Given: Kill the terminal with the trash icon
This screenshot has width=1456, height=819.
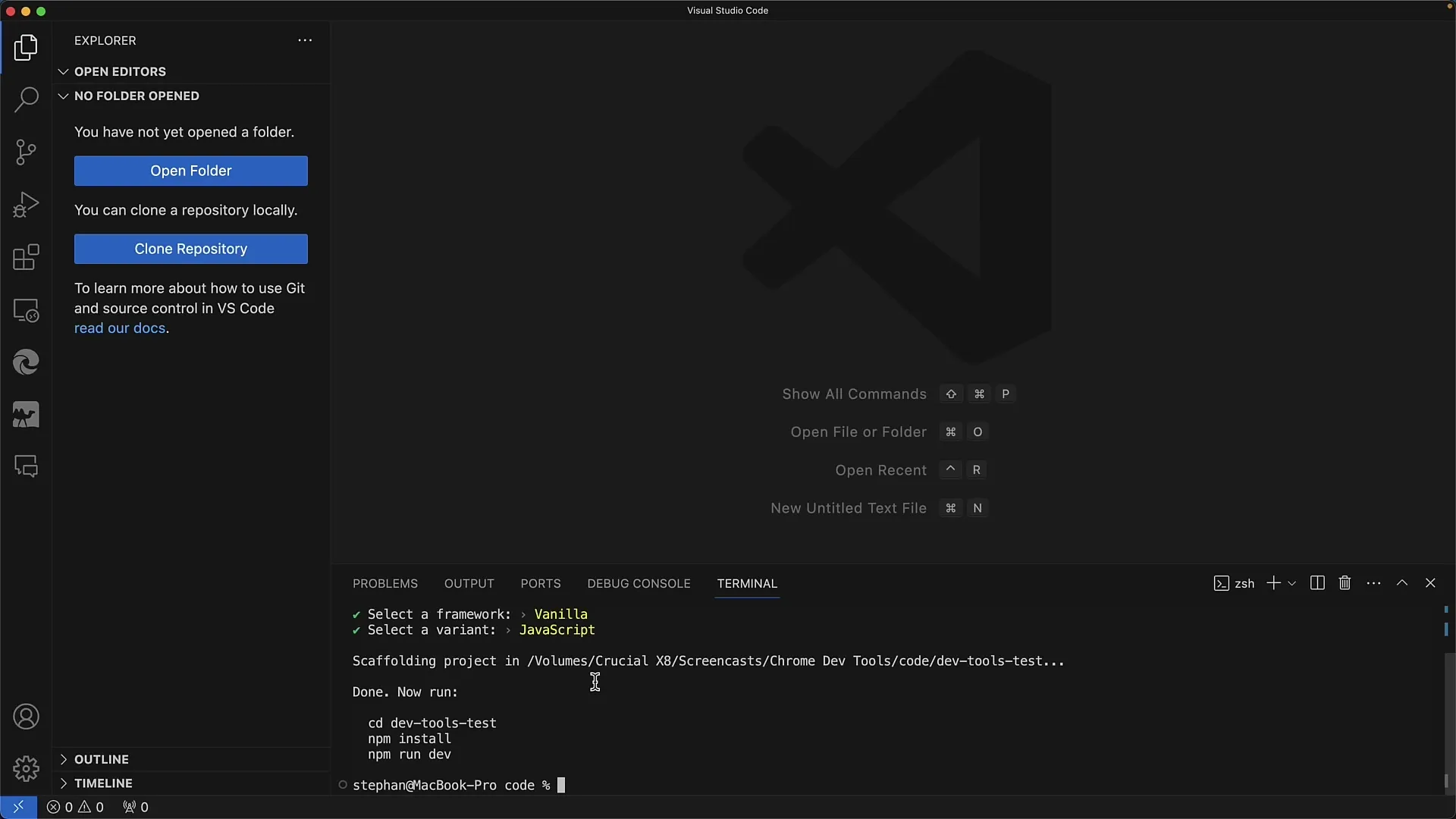Looking at the screenshot, I should pos(1345,582).
